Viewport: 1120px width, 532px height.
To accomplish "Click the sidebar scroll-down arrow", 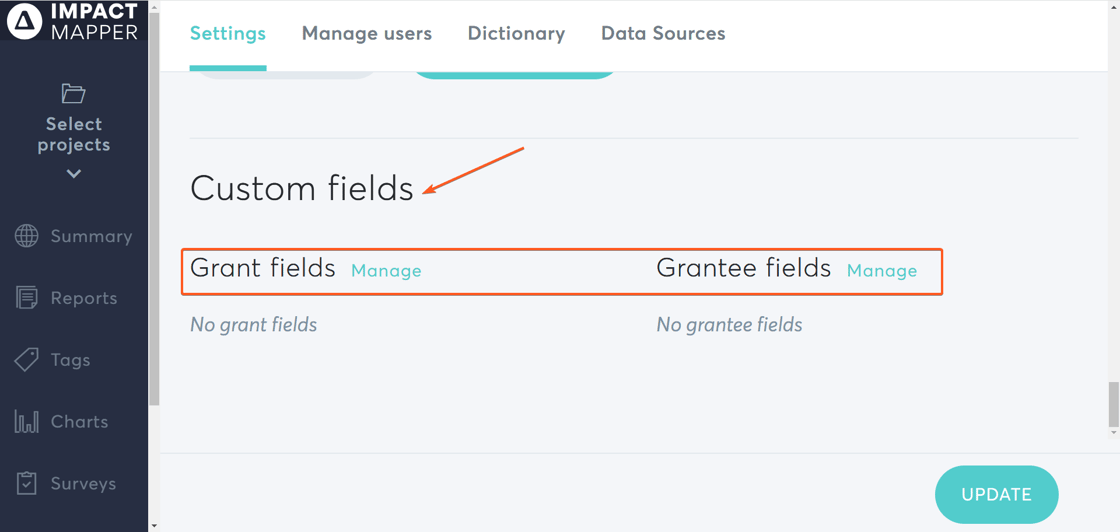I will click(154, 525).
